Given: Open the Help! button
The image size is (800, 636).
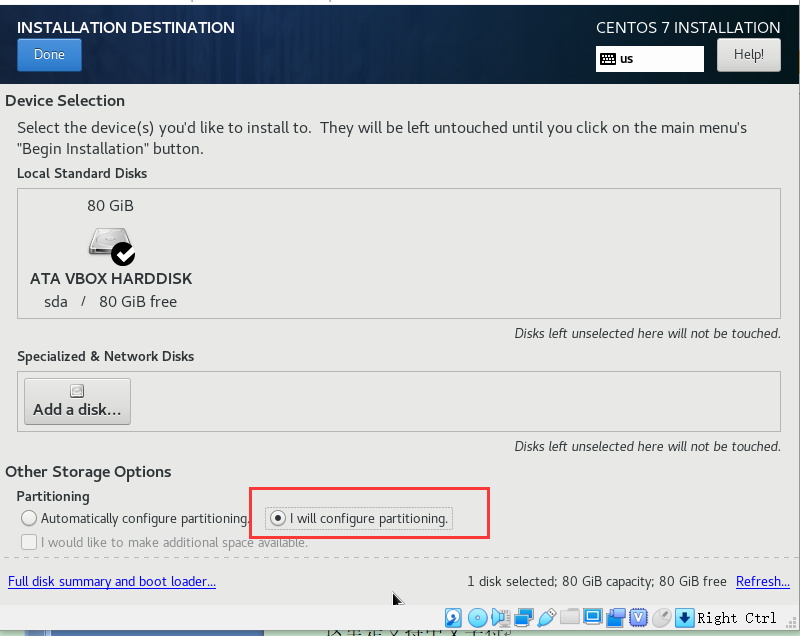Looking at the screenshot, I should [748, 55].
